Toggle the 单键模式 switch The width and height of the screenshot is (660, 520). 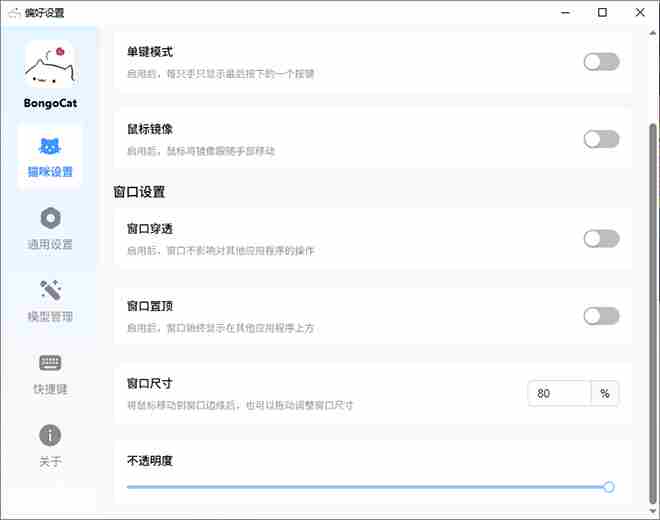601,62
